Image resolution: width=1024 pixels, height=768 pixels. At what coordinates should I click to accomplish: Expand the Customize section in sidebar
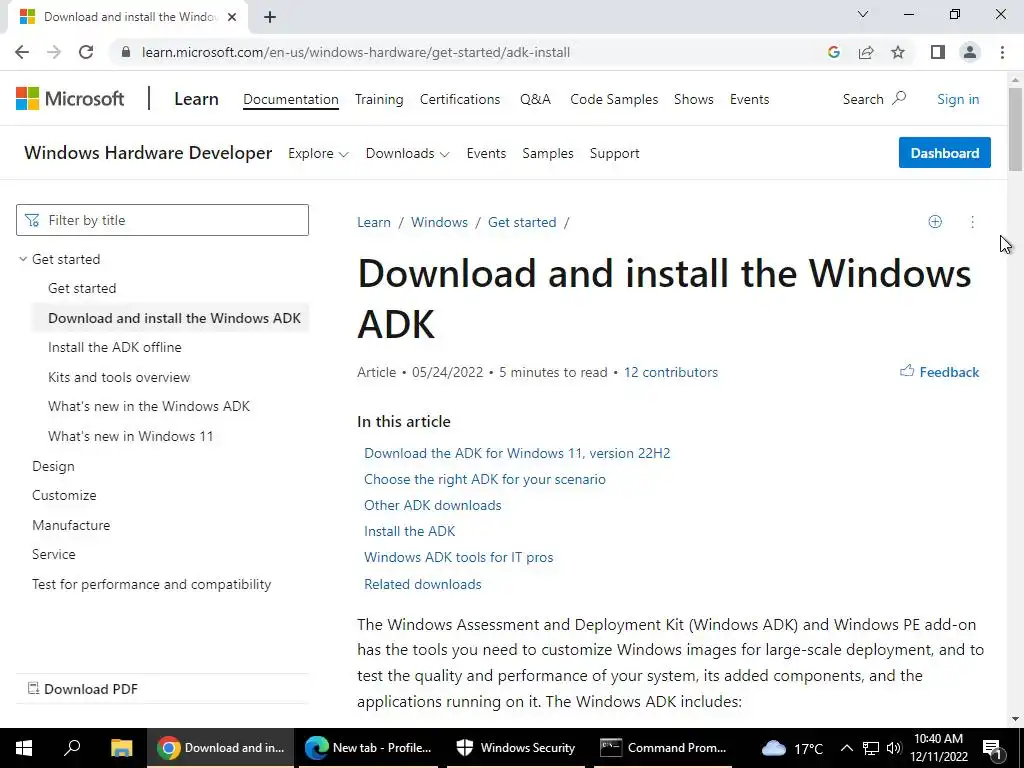click(64, 496)
